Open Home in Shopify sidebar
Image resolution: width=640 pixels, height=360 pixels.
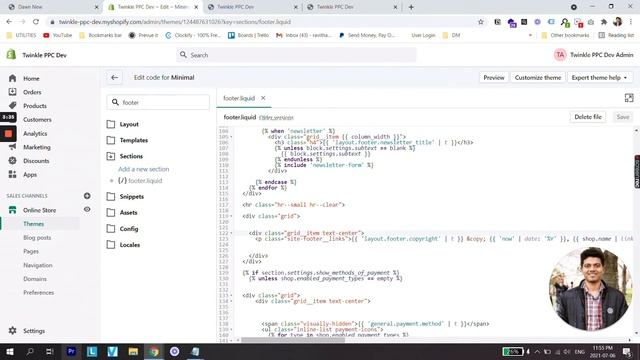click(31, 78)
